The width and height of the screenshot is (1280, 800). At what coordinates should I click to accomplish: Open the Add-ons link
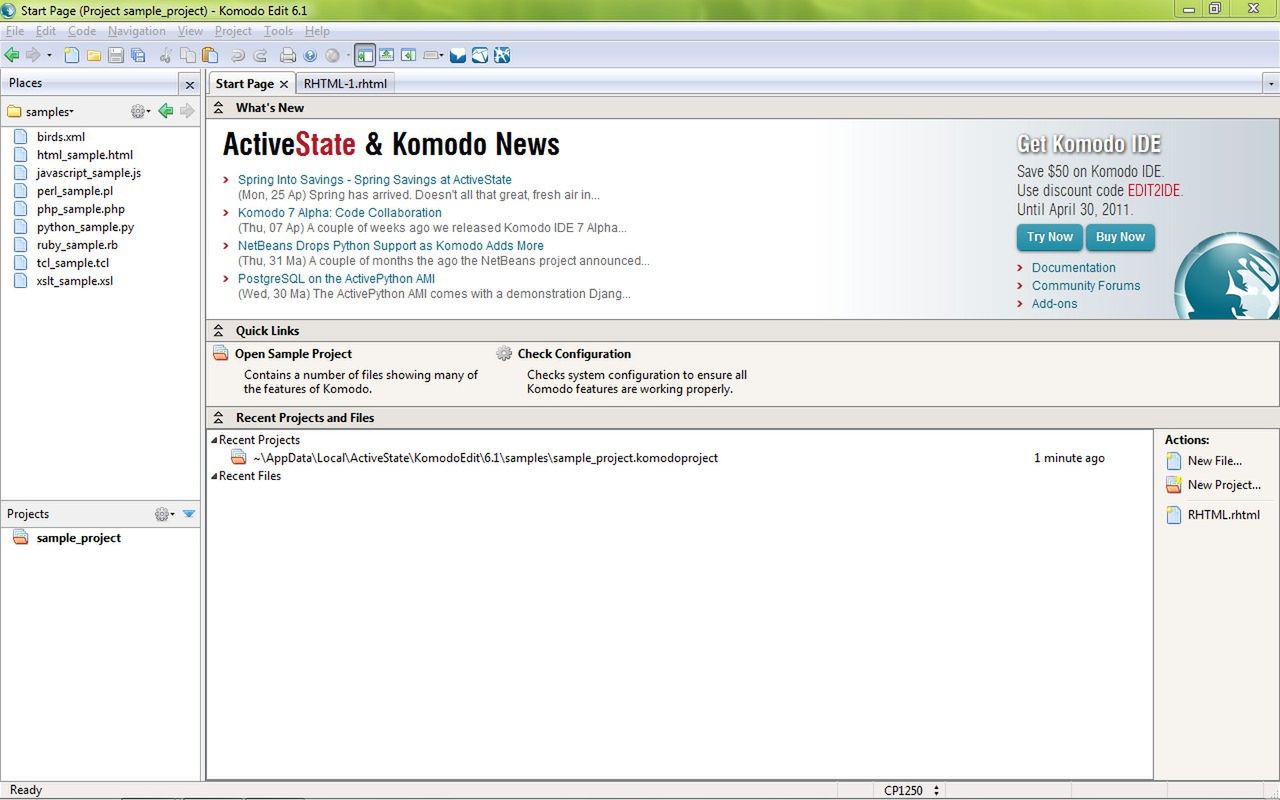[1055, 304]
